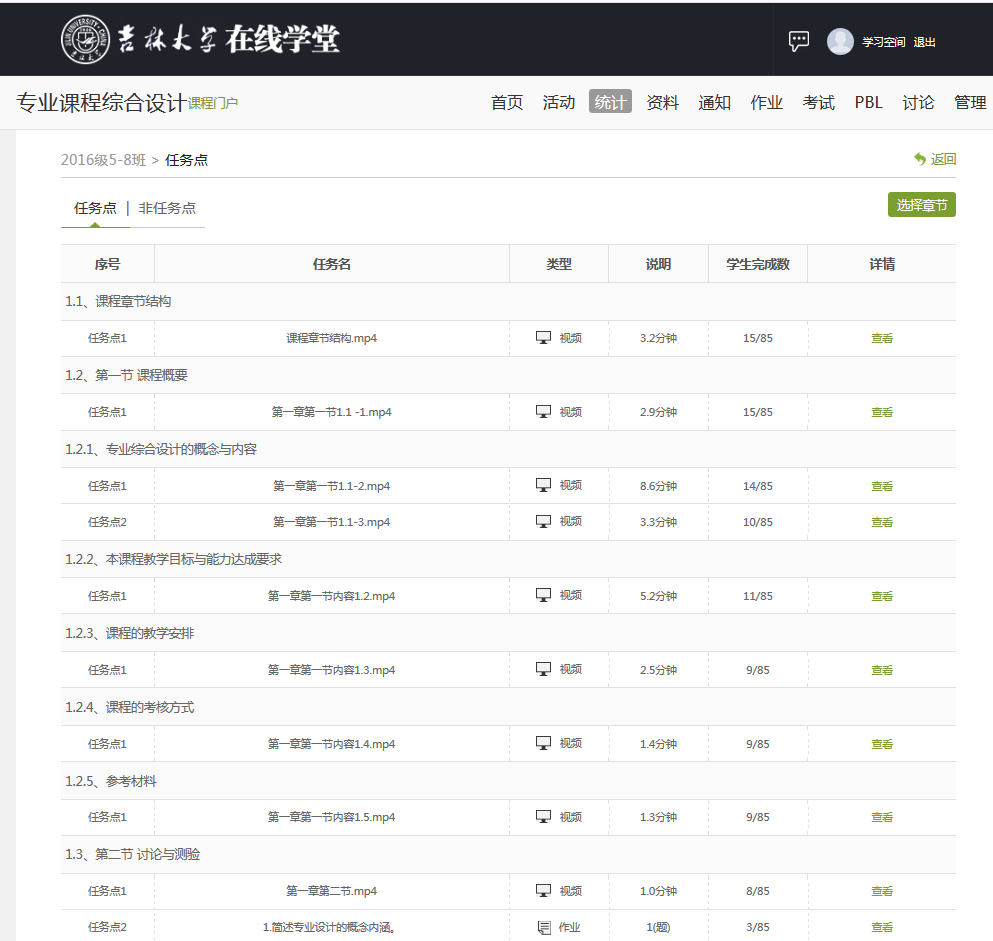The image size is (993, 941).
Task: Click the 2016级5-8班 breadcrumb
Action: point(103,160)
